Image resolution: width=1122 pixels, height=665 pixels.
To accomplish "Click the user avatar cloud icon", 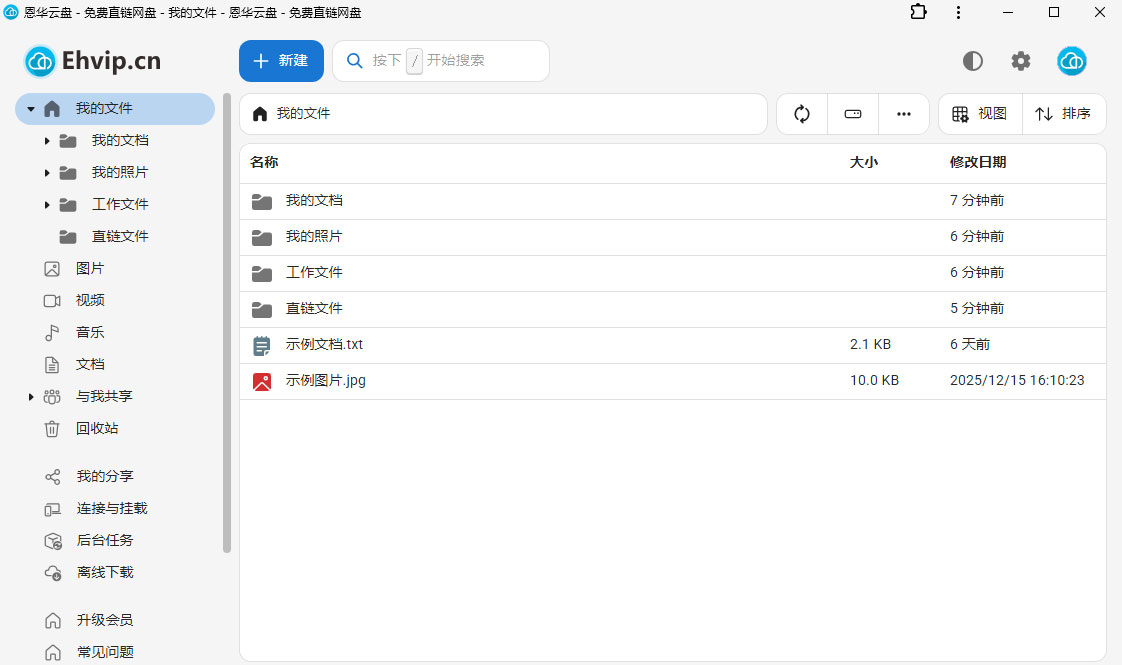I will pyautogui.click(x=1072, y=61).
